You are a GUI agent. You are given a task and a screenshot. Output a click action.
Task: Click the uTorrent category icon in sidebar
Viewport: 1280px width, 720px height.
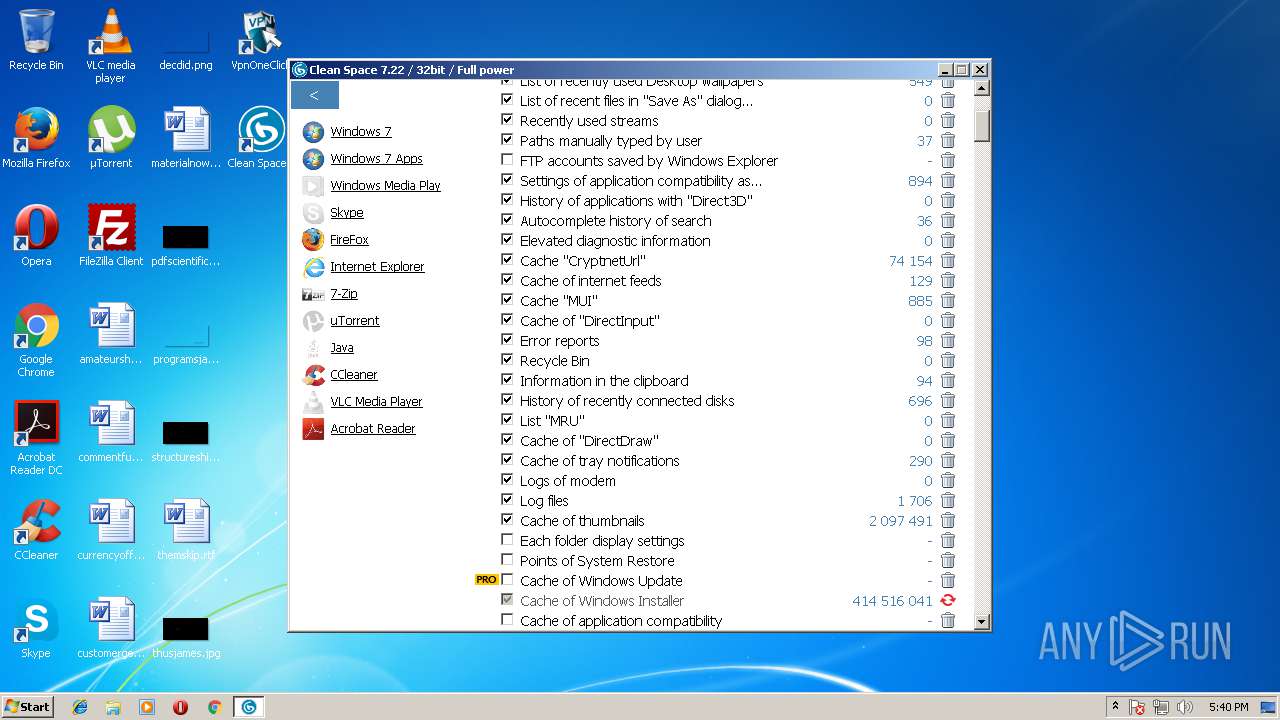click(x=313, y=321)
